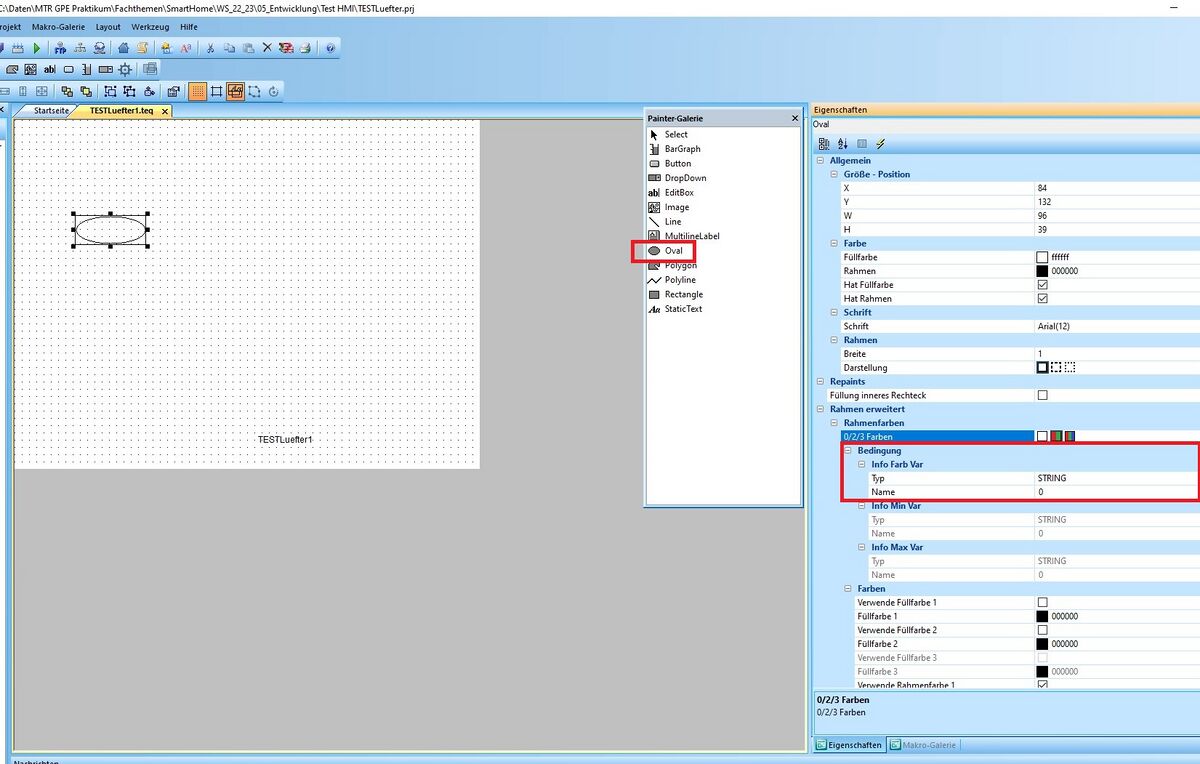Viewport: 1200px width, 764px height.
Task: Collapse the Info Min Var group
Action: pos(863,506)
